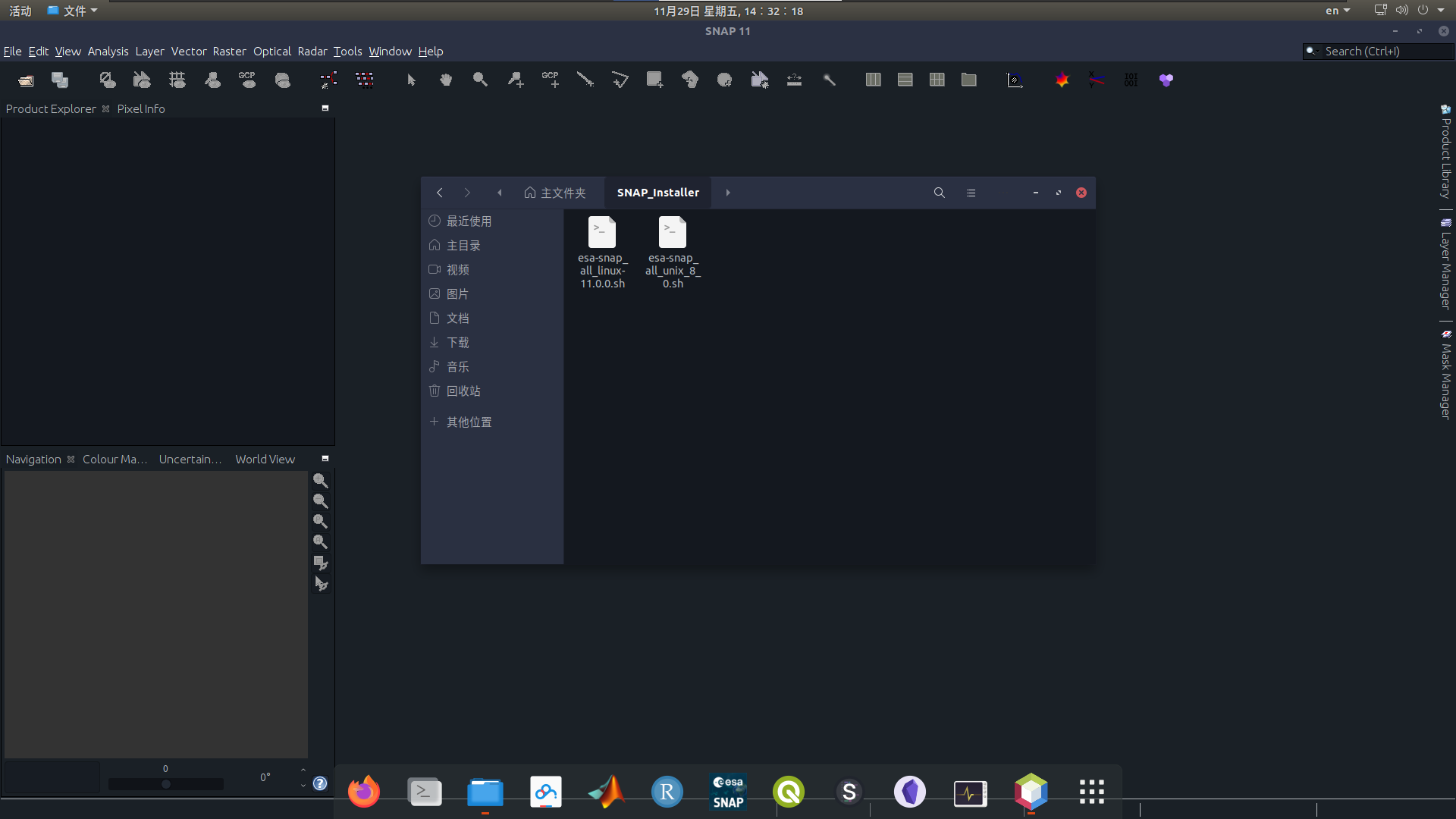Switch to the Uncertainty tab

[x=190, y=460]
